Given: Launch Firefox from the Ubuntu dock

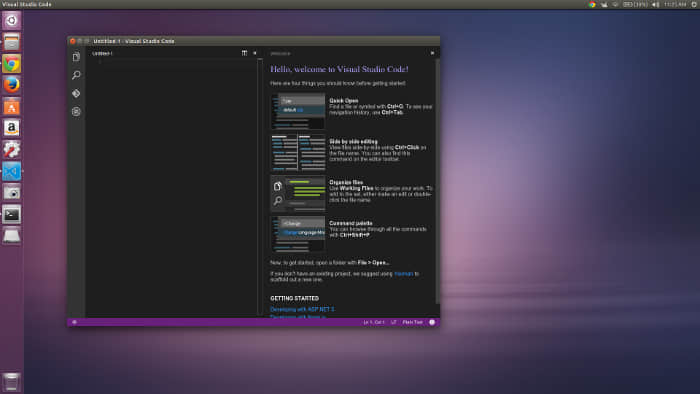Looking at the screenshot, I should click(x=12, y=85).
